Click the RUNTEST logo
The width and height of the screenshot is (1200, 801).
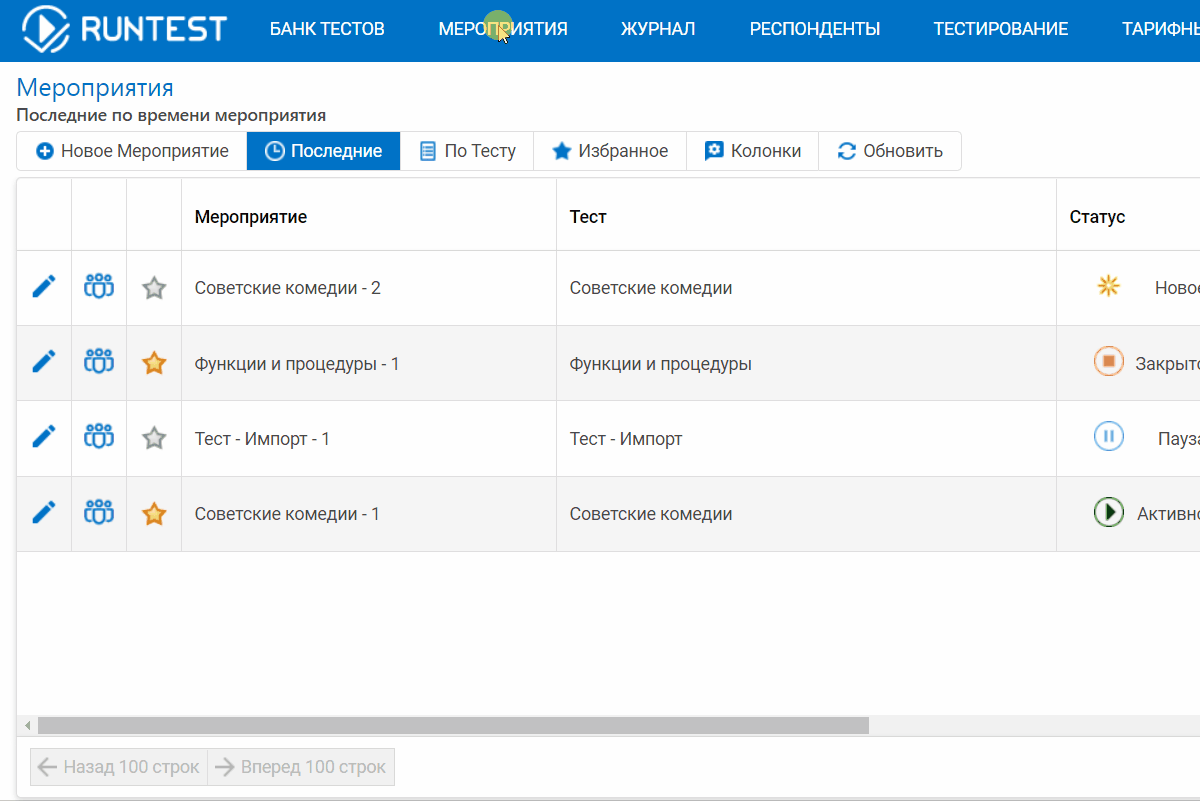124,28
